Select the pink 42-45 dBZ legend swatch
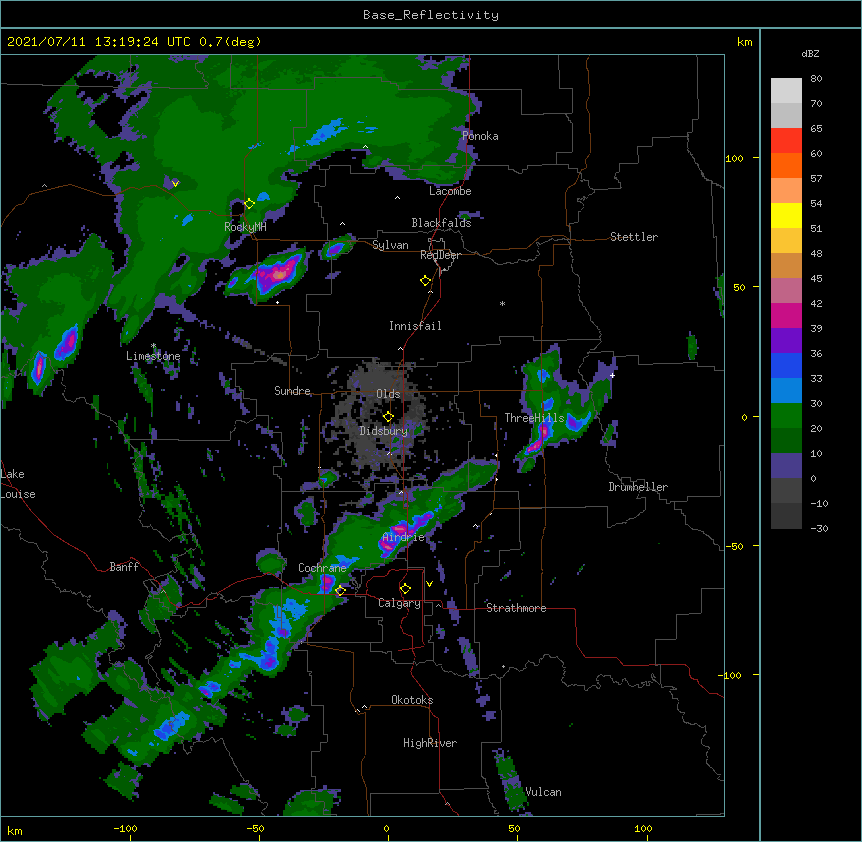Viewport: 862px width, 842px height. point(786,290)
